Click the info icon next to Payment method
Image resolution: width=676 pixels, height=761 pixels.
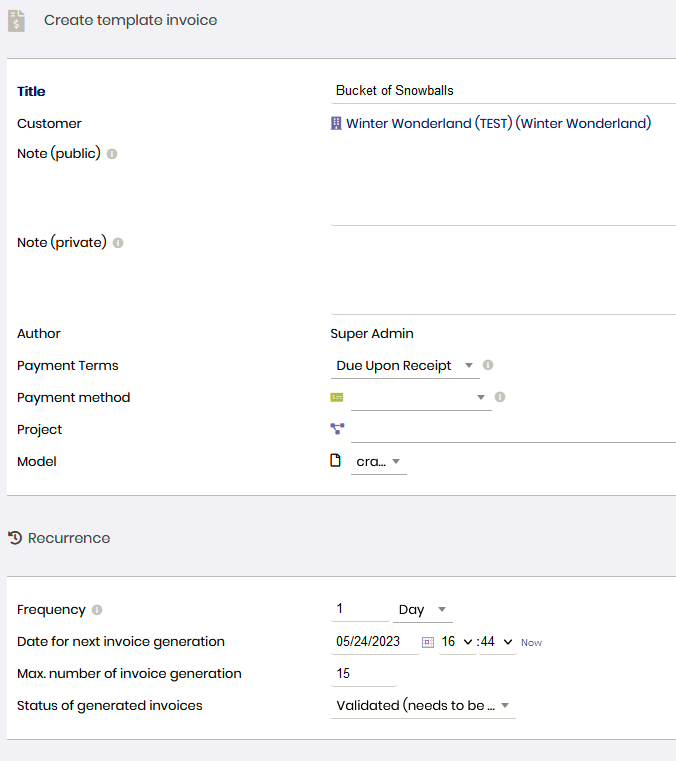coord(500,397)
